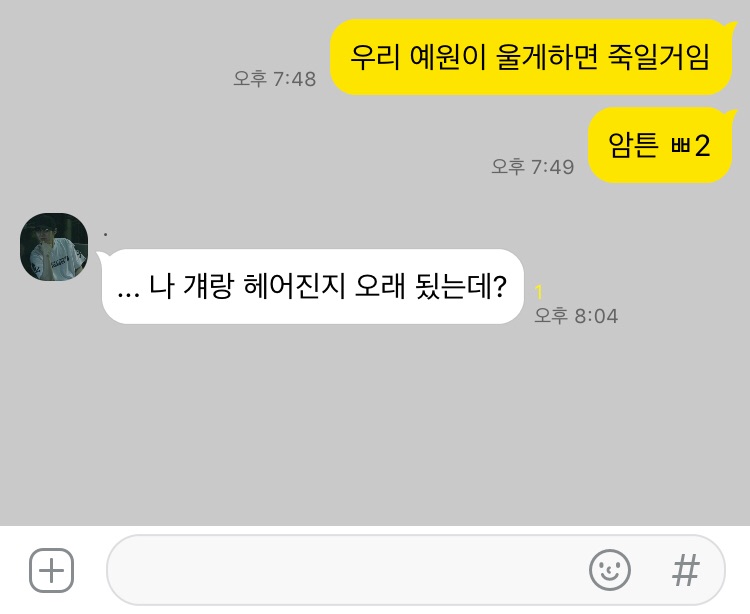Screen dimensions: 750x614
Task: Open the sender's profile picture
Action: [x=54, y=247]
